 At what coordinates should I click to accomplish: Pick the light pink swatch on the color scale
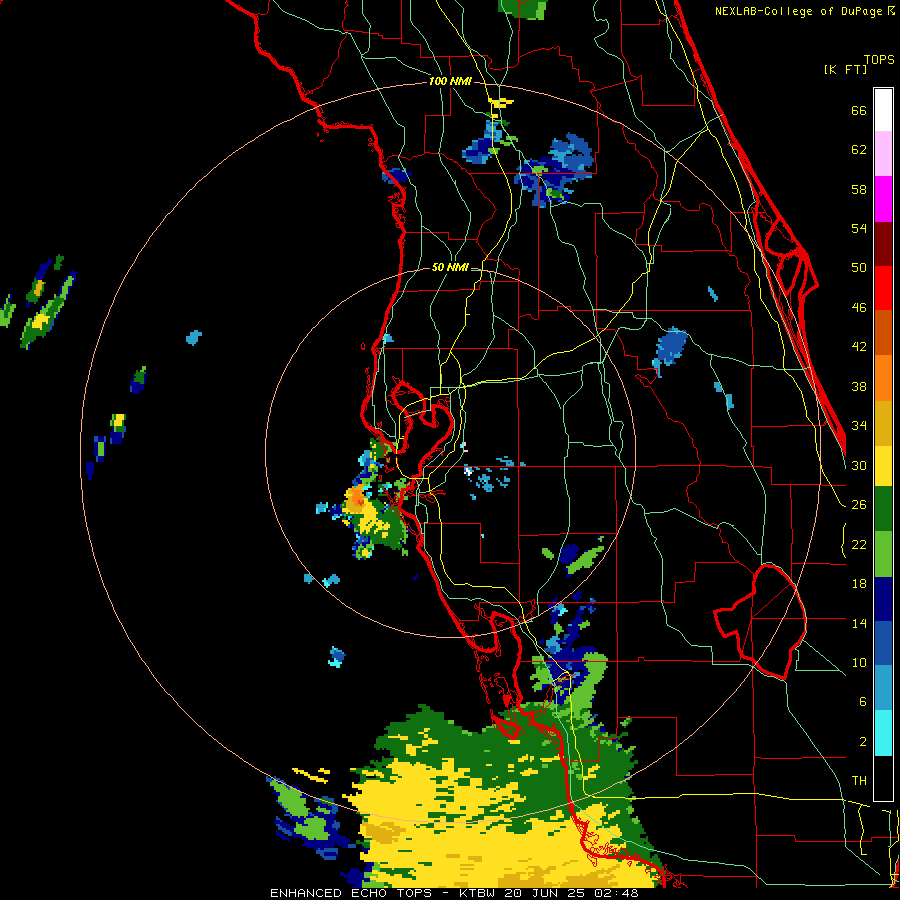(883, 154)
